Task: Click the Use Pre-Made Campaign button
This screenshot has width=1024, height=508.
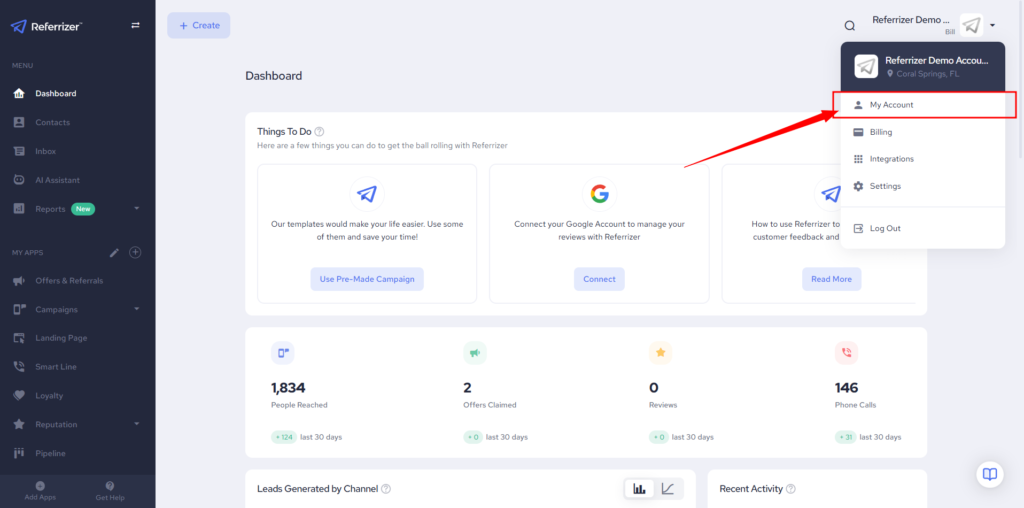Action: (x=366, y=279)
